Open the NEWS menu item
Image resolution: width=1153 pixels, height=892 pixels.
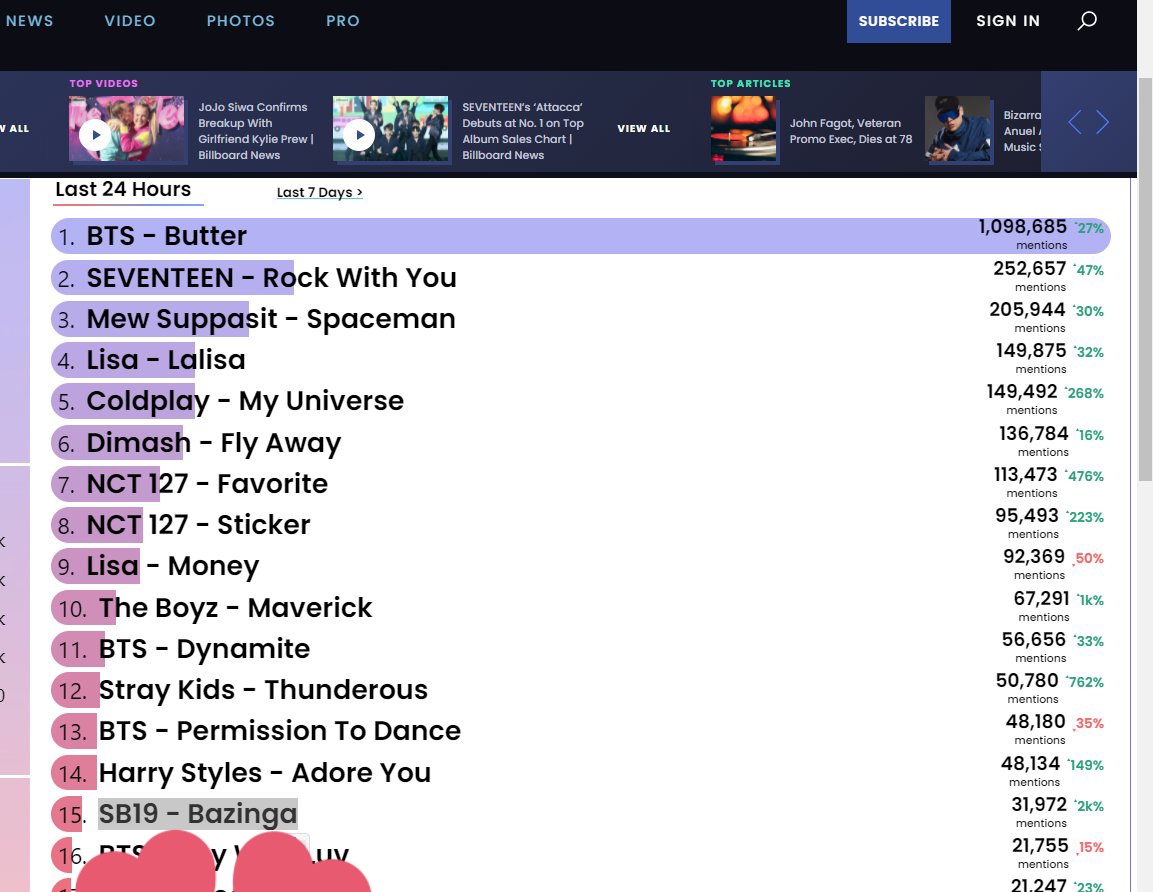click(x=29, y=21)
